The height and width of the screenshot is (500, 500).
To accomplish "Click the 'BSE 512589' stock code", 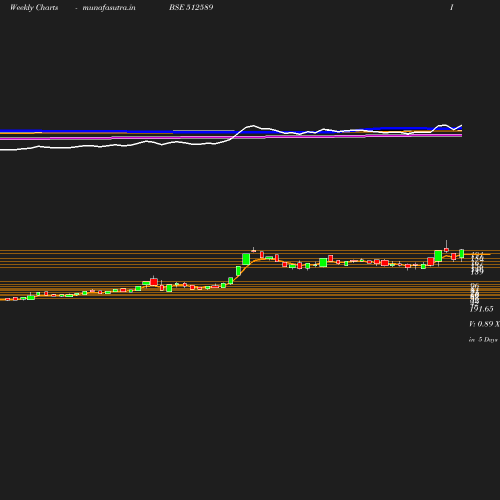I will pyautogui.click(x=191, y=7).
